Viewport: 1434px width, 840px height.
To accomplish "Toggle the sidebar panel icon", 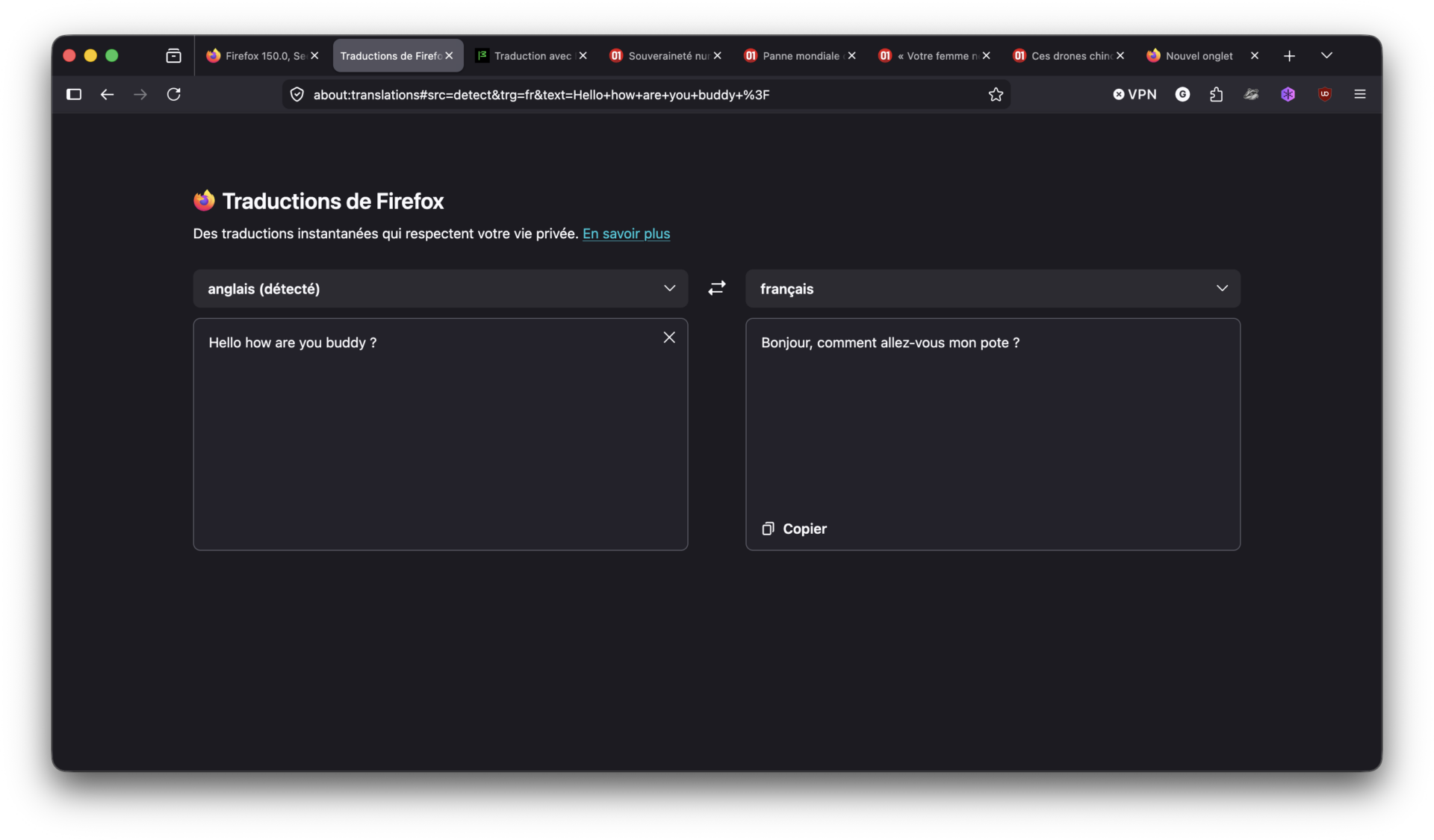I will tap(73, 95).
